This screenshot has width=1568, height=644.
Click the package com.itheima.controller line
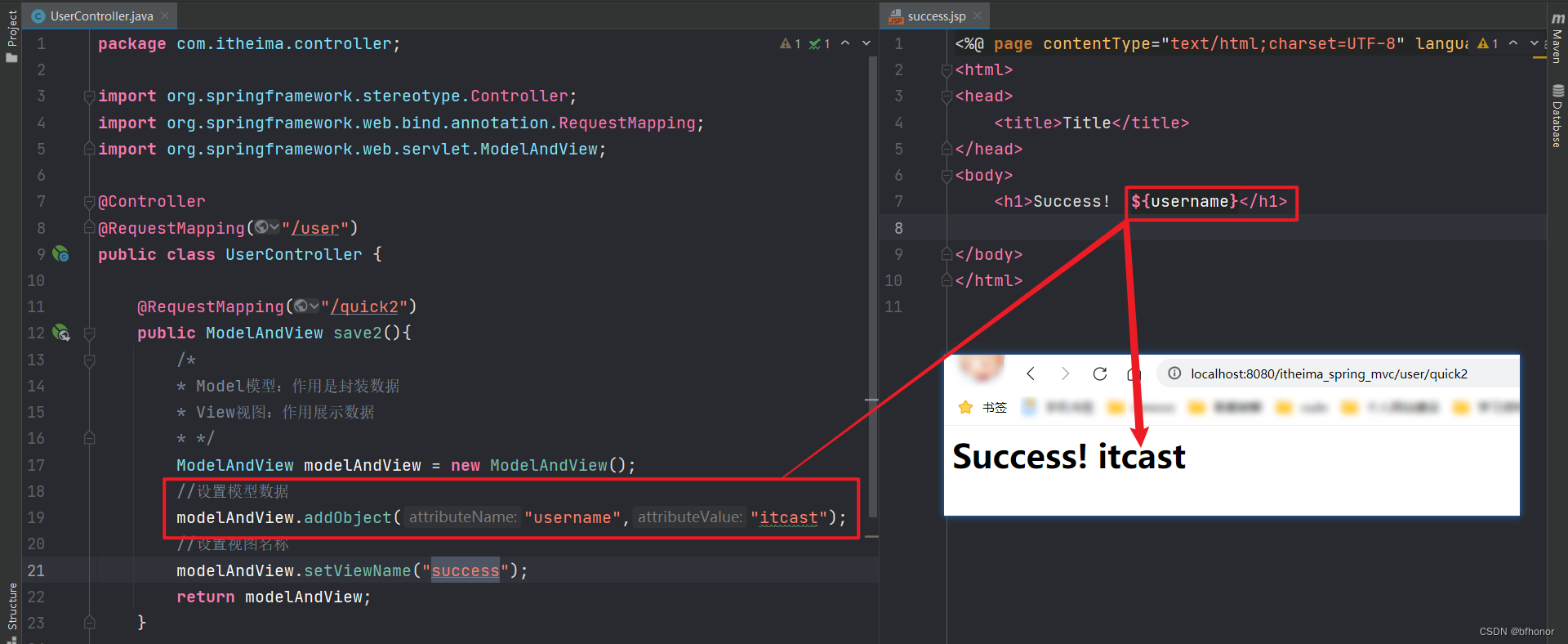249,43
